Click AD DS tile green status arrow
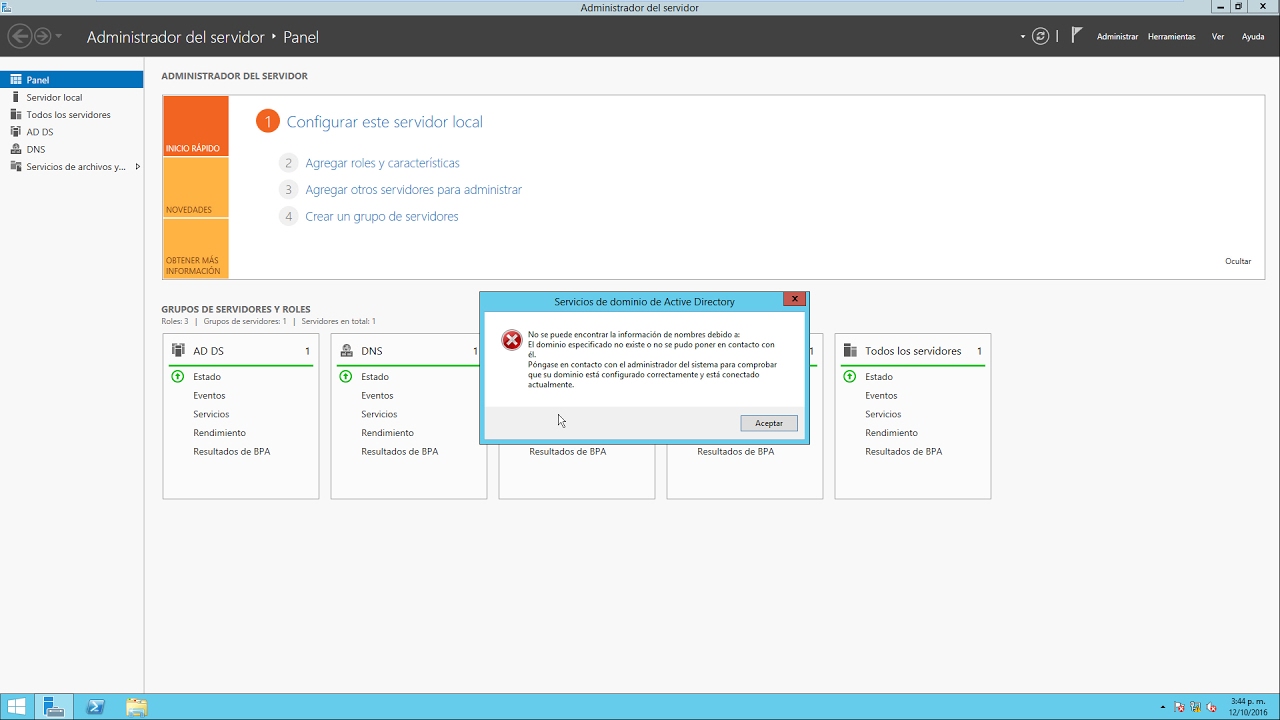The height and width of the screenshot is (720, 1280). 178,377
